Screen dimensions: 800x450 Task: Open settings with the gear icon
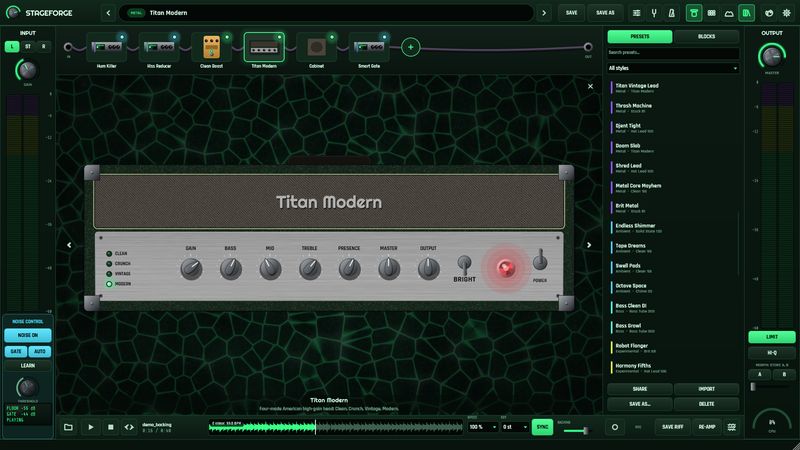786,13
